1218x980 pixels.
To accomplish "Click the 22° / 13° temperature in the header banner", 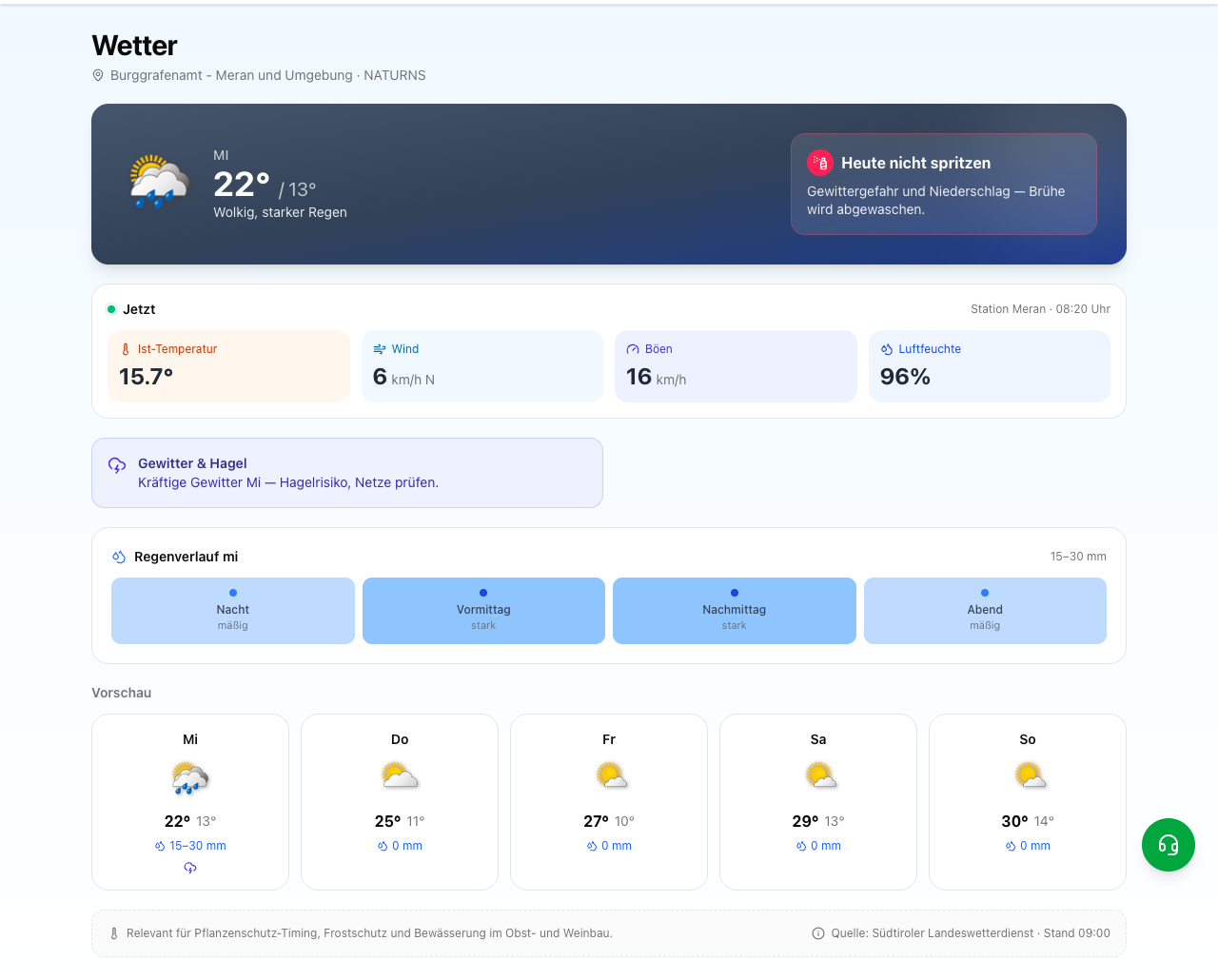I will click(265, 185).
